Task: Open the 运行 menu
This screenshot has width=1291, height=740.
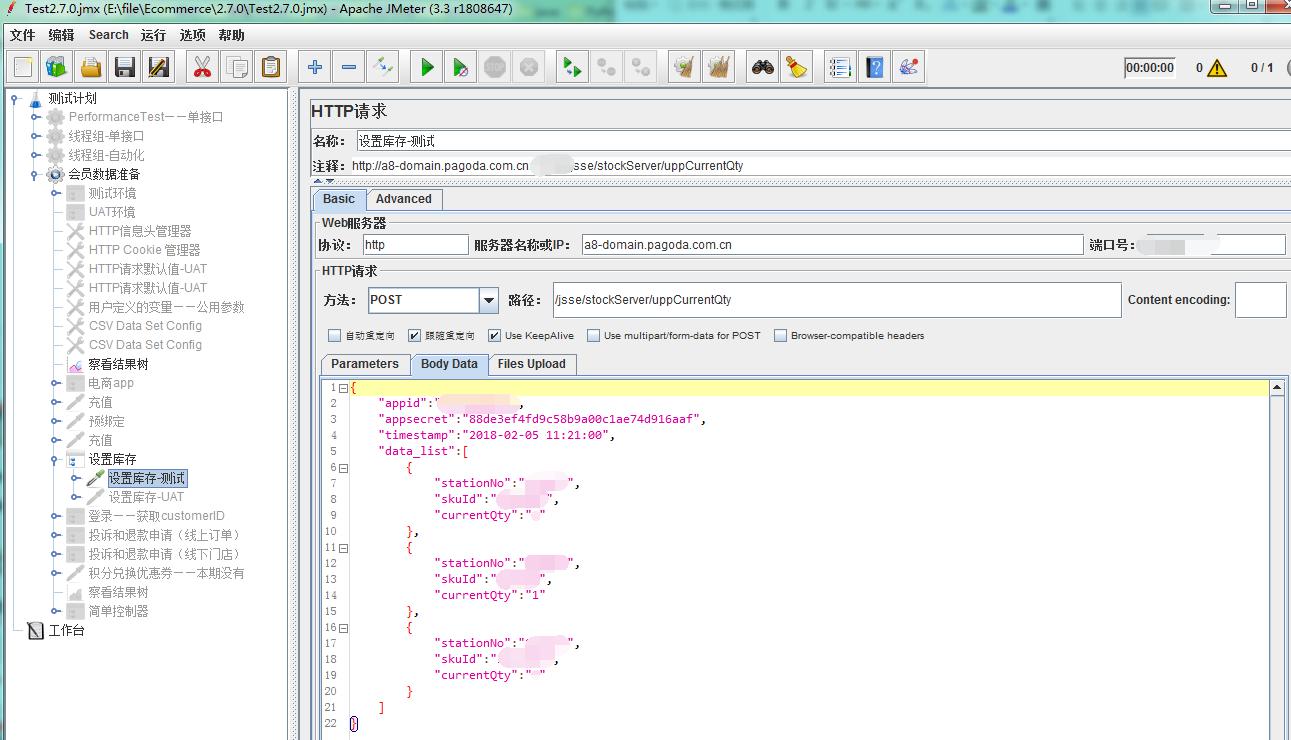Action: 153,35
